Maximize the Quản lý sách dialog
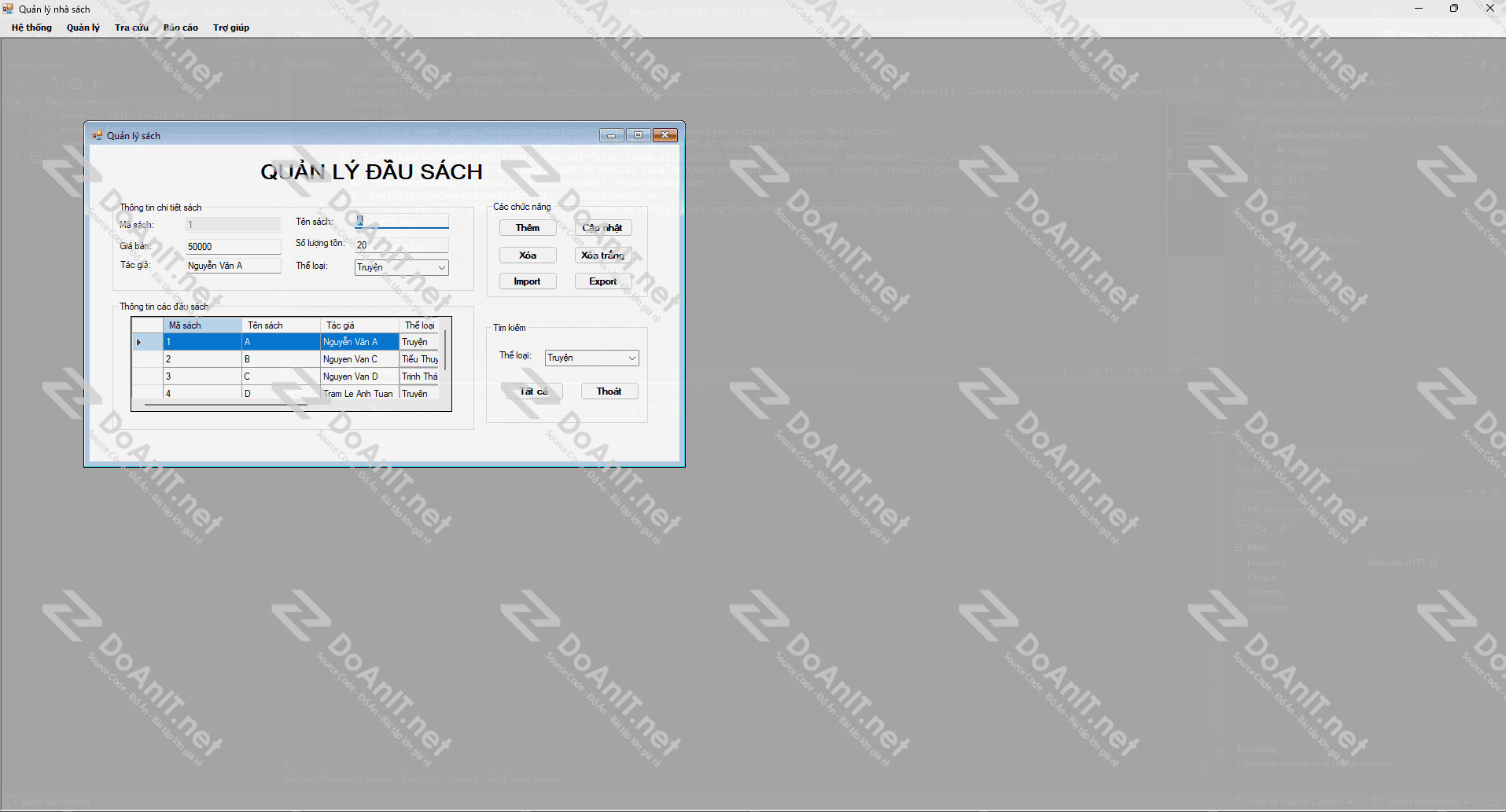Screen dimensions: 1506x812 click(x=638, y=135)
